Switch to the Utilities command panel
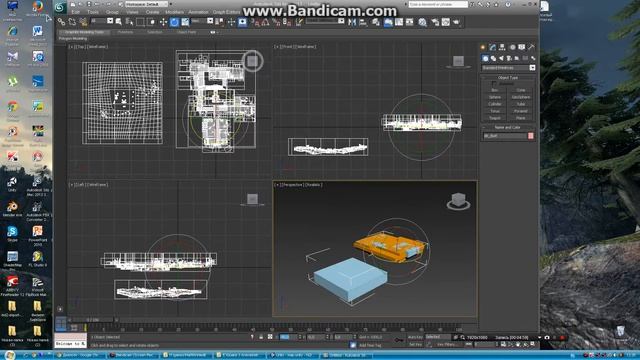Image resolution: width=640 pixels, height=360 pixels. click(531, 47)
